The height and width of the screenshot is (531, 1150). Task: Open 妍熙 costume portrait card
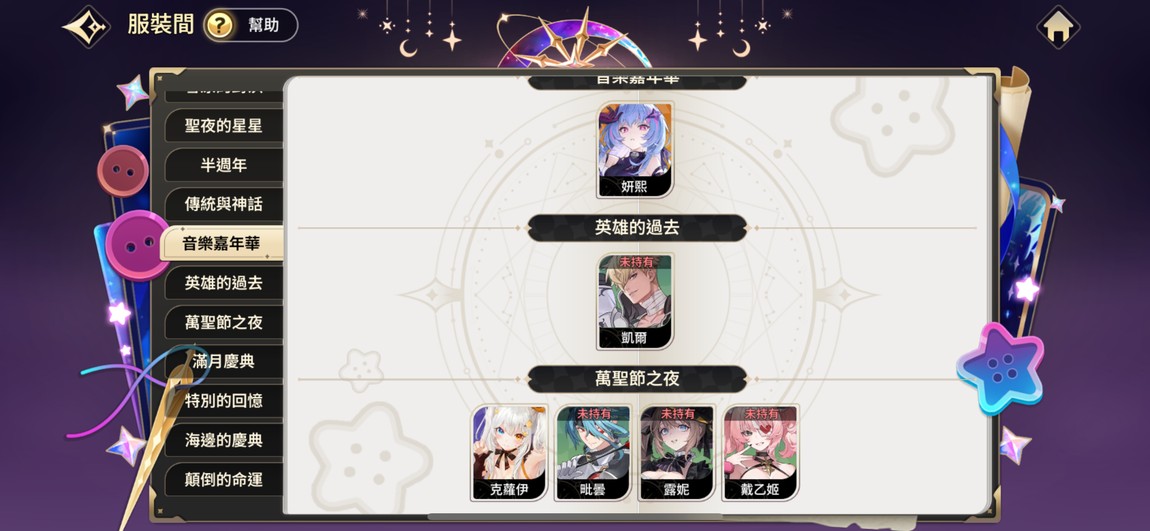click(635, 150)
